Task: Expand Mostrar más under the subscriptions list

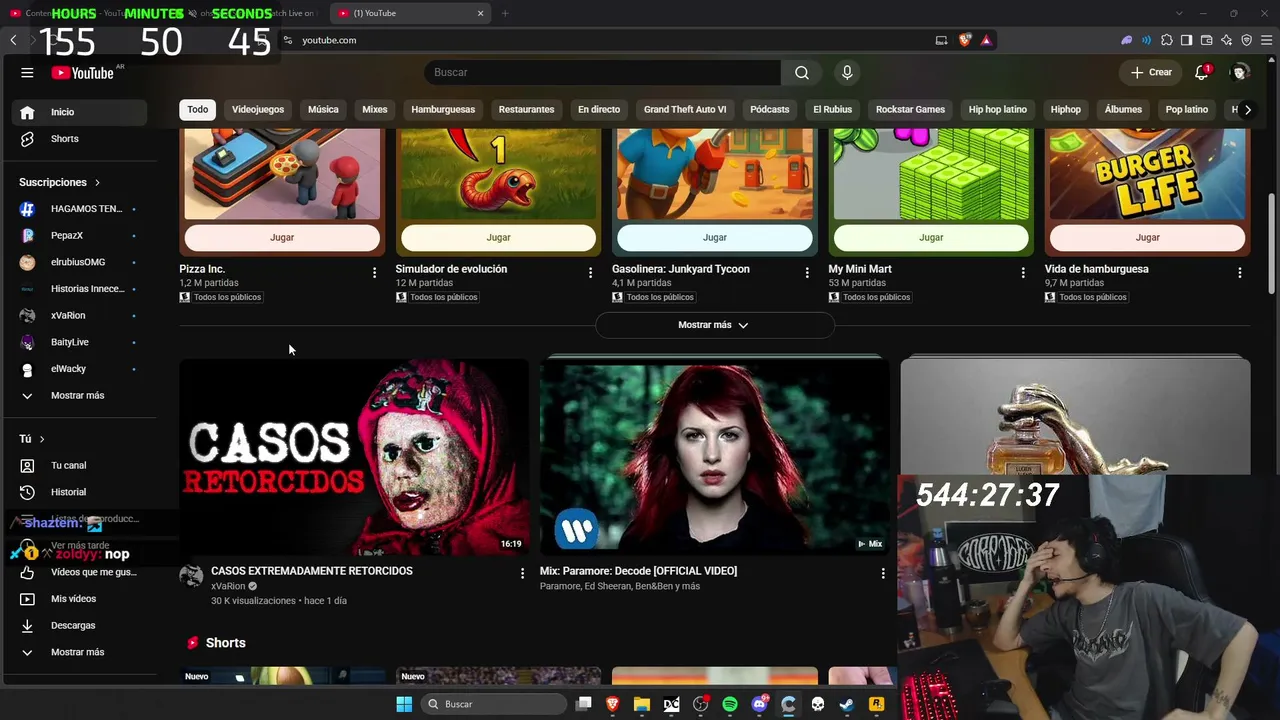Action: [78, 395]
